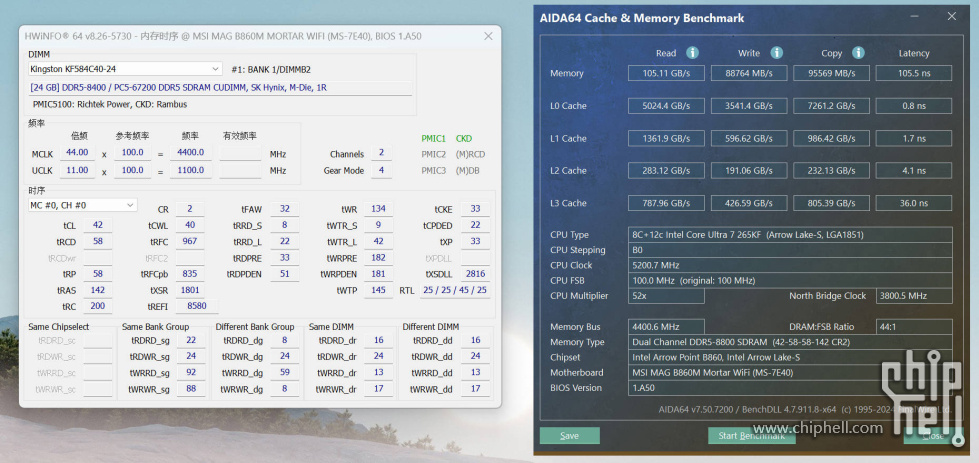Click the MCLK multiplier field 44.00
979x463 pixels.
point(77,153)
